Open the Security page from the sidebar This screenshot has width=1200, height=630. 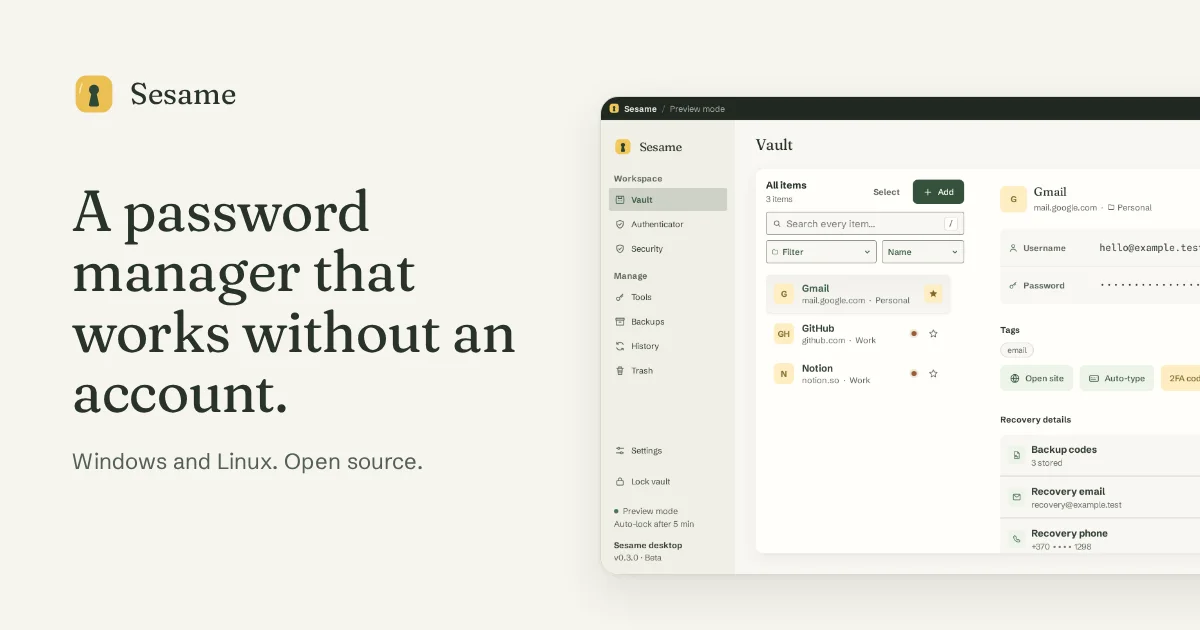(x=668, y=249)
